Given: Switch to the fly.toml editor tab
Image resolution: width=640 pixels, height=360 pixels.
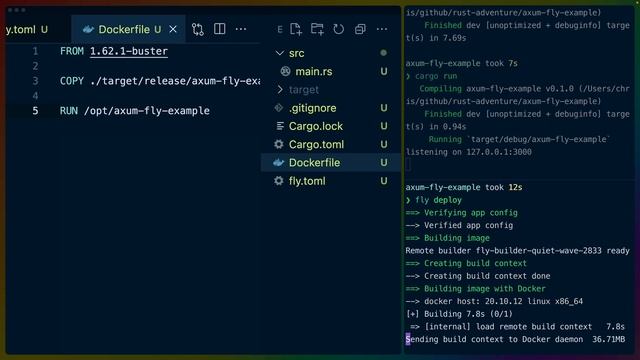Looking at the screenshot, I should (27, 29).
